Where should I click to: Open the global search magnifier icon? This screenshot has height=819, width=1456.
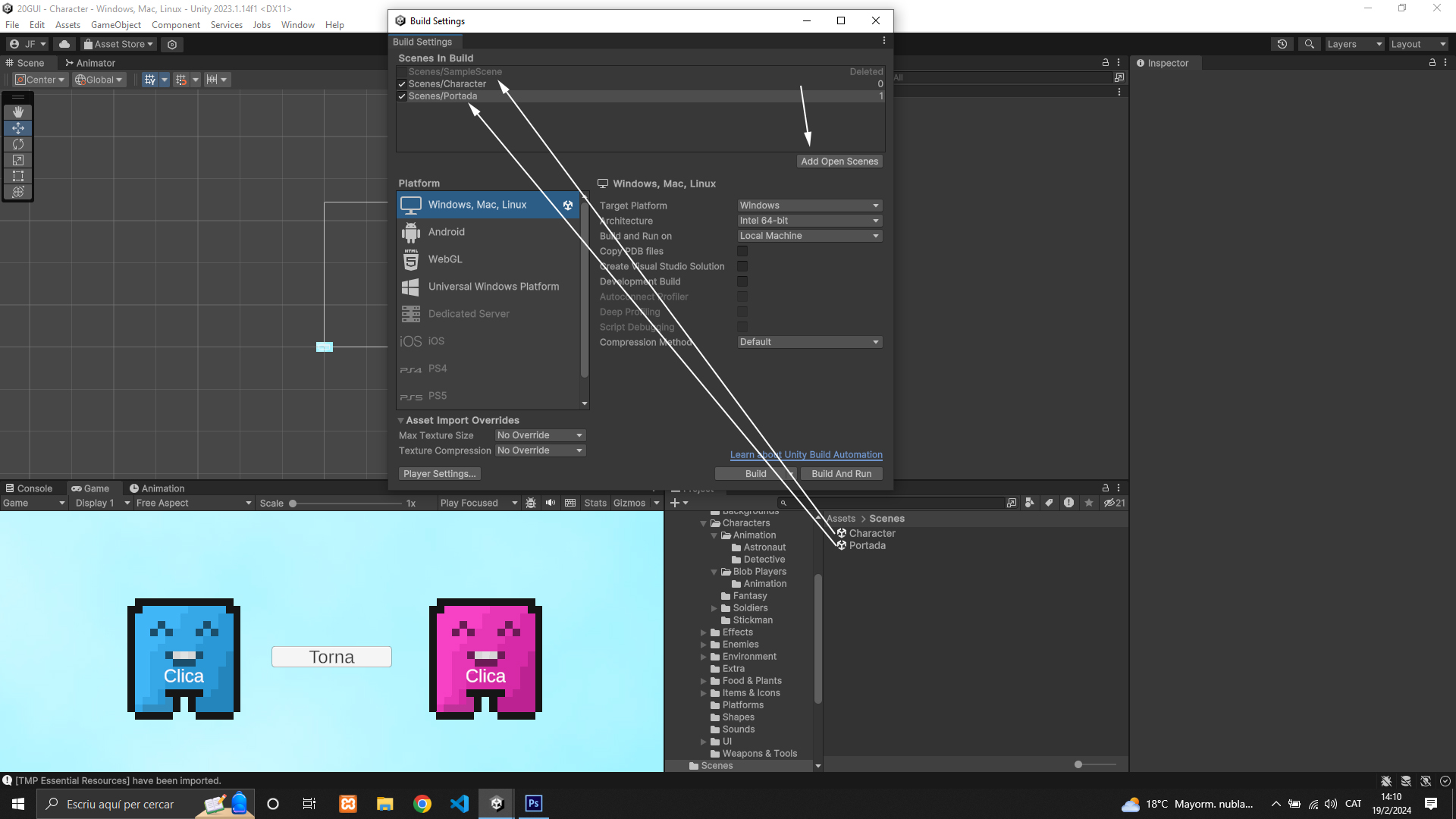tap(1309, 44)
